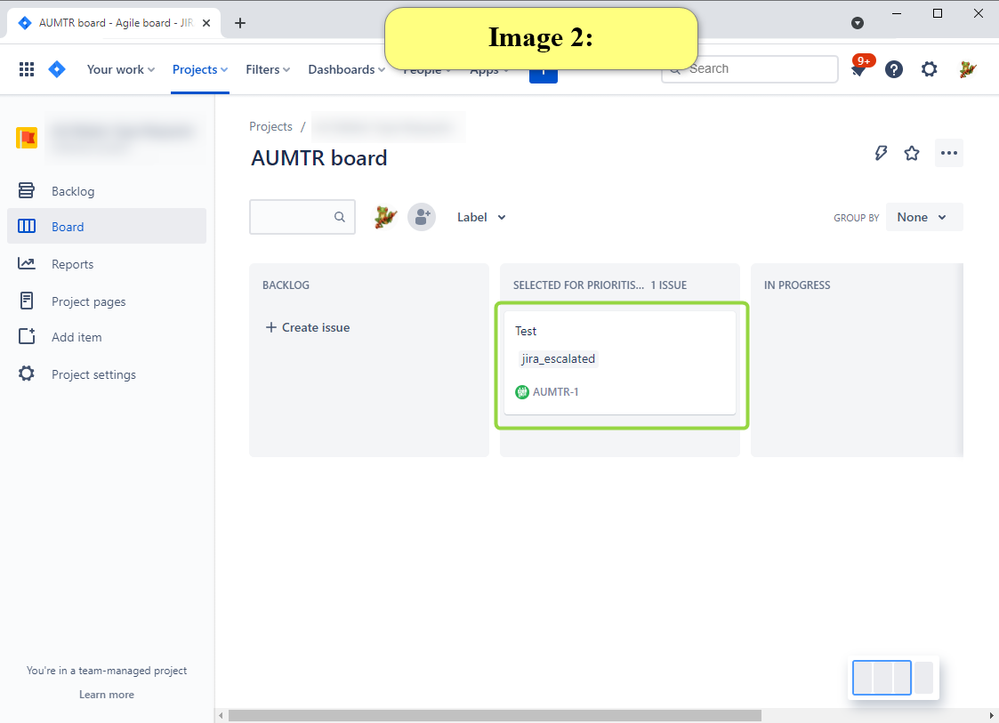Expand the Filters menu
The image size is (999, 723).
click(268, 69)
